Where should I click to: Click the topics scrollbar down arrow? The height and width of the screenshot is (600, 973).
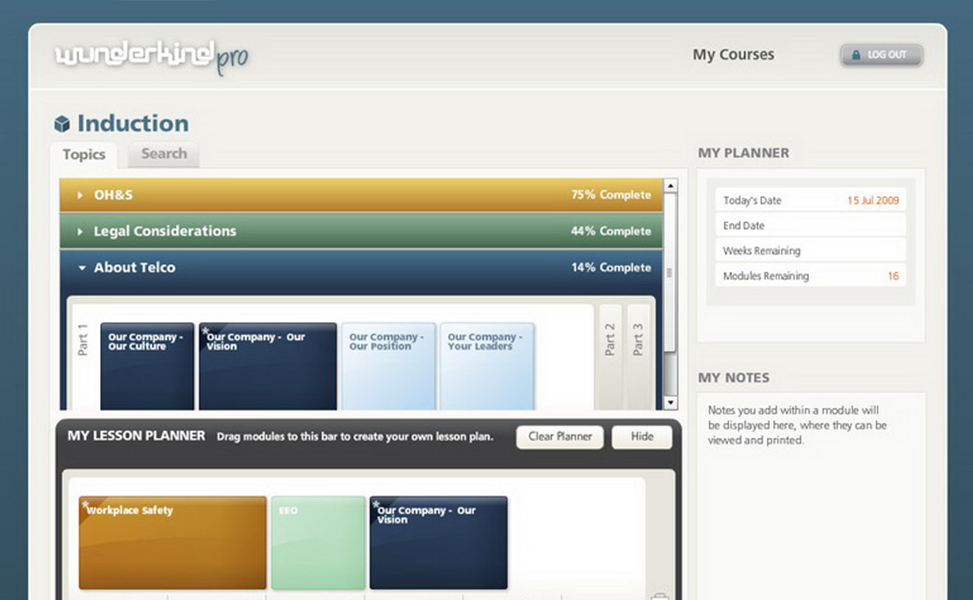click(x=670, y=403)
